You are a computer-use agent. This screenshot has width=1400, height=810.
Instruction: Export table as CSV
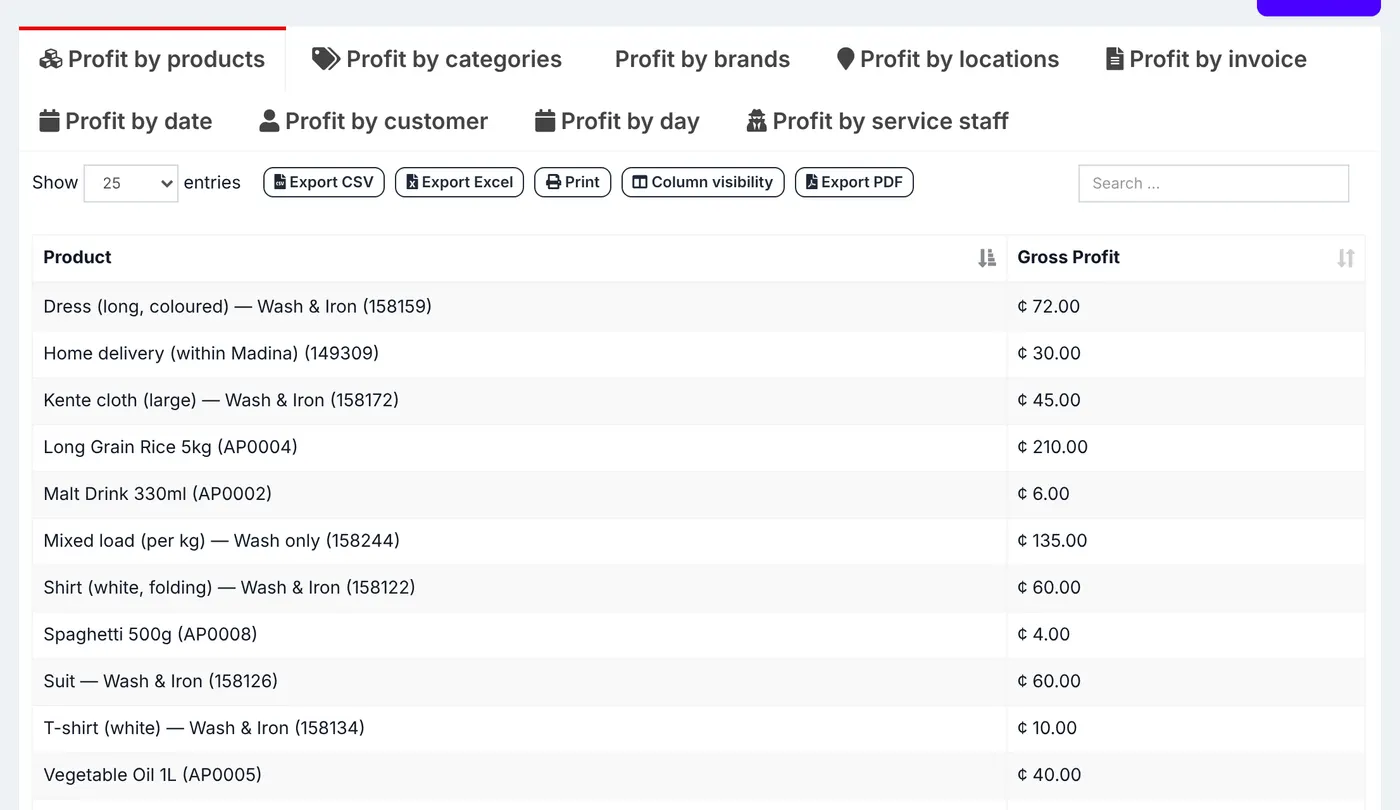pyautogui.click(x=324, y=182)
